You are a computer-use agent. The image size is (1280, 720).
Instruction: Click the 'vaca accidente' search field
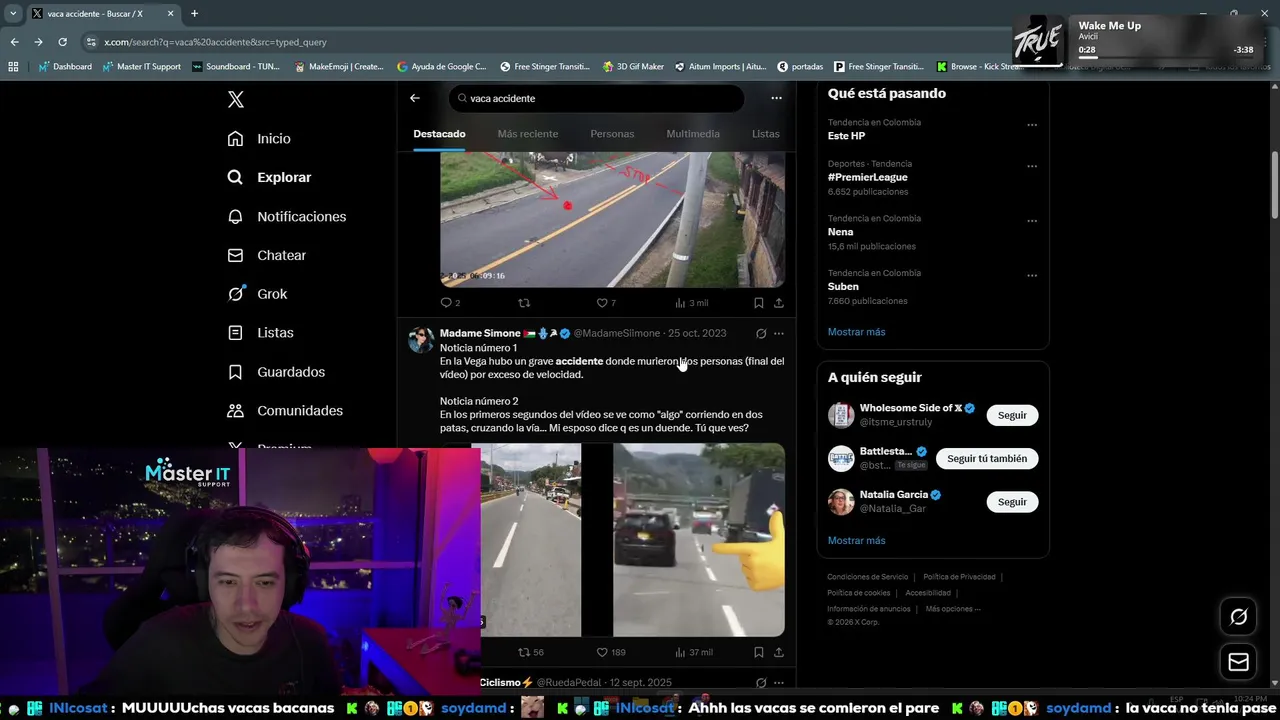click(596, 98)
